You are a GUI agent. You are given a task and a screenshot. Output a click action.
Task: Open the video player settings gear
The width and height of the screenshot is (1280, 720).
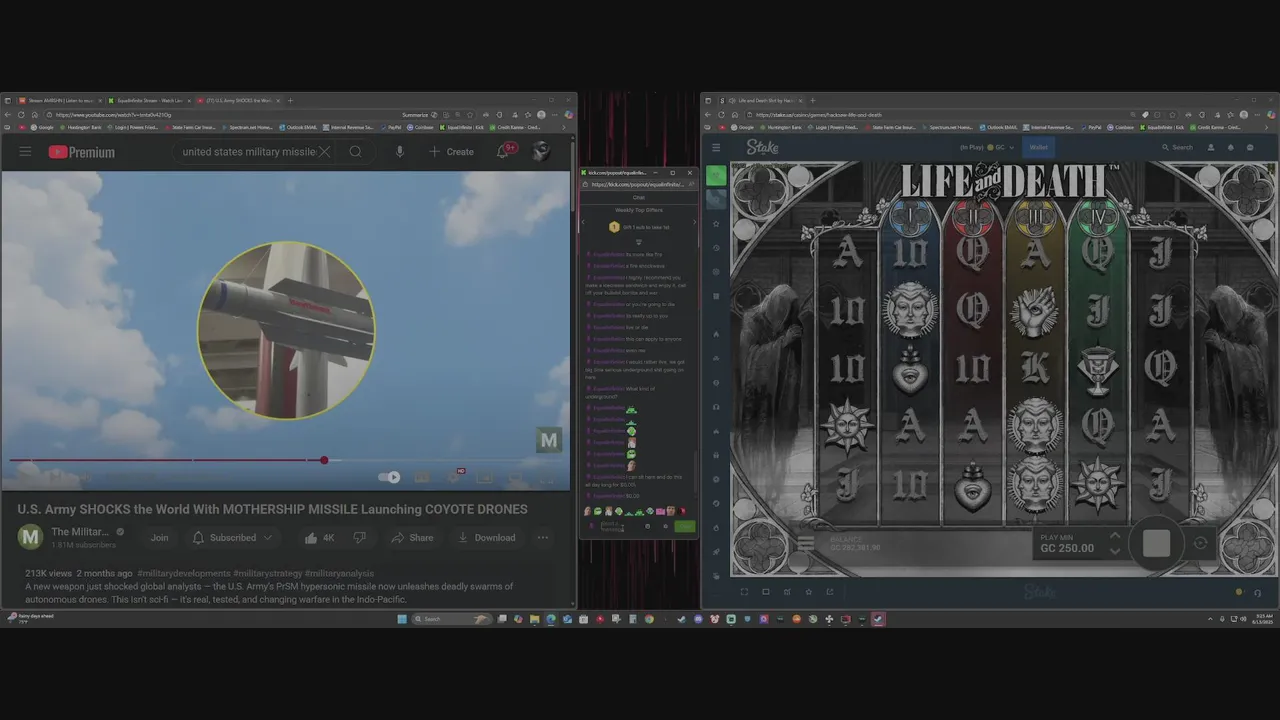(x=453, y=477)
